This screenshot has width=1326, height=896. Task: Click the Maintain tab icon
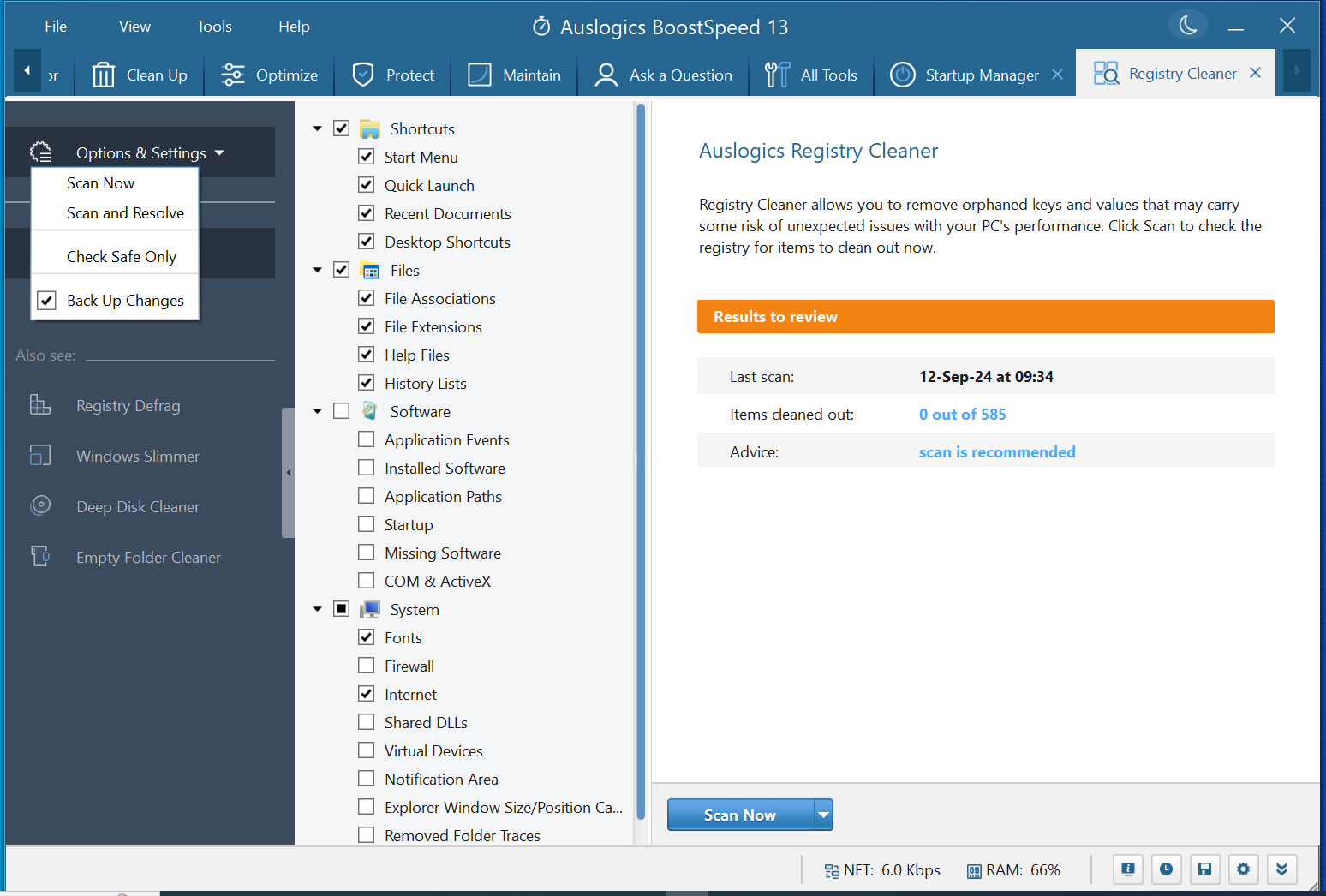[x=480, y=75]
